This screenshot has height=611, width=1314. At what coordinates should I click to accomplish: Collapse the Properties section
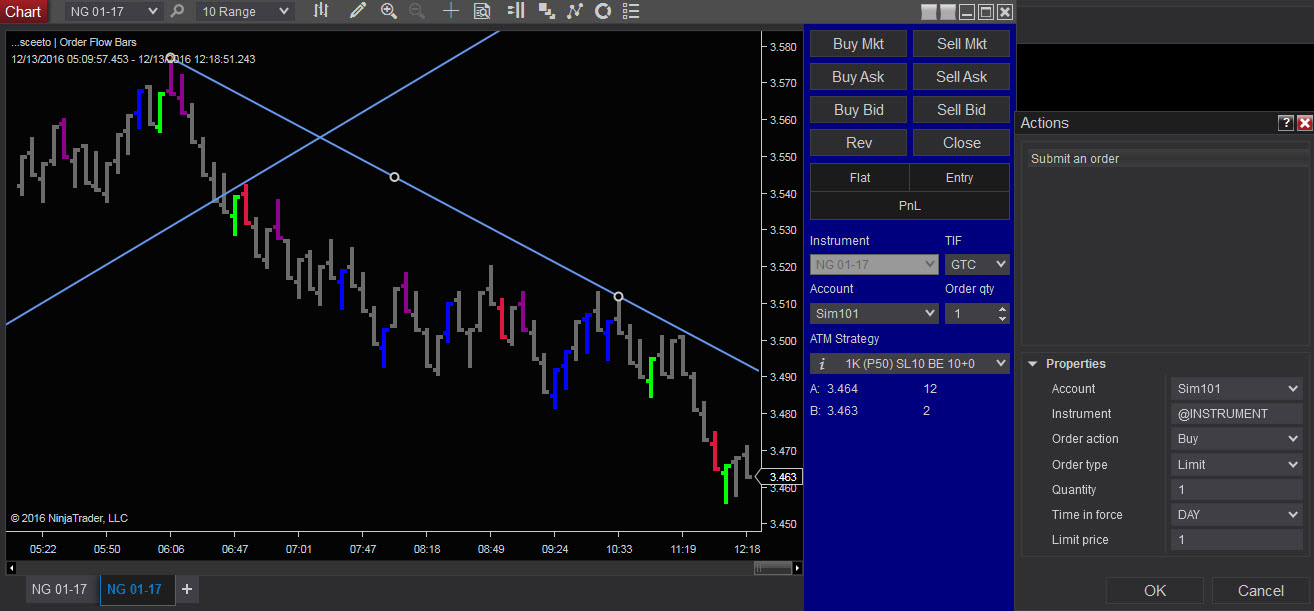click(x=1032, y=364)
